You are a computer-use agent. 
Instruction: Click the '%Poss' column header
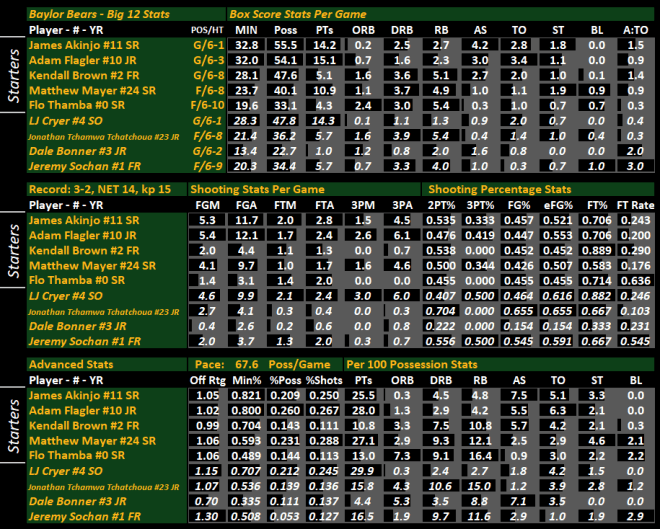click(285, 380)
